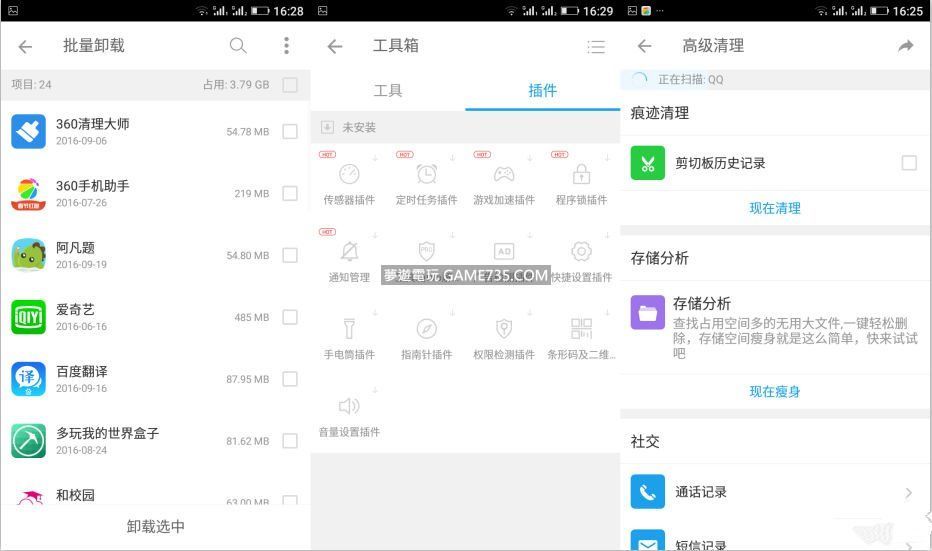Tap 219 MB size of 360手机助手

251,194
